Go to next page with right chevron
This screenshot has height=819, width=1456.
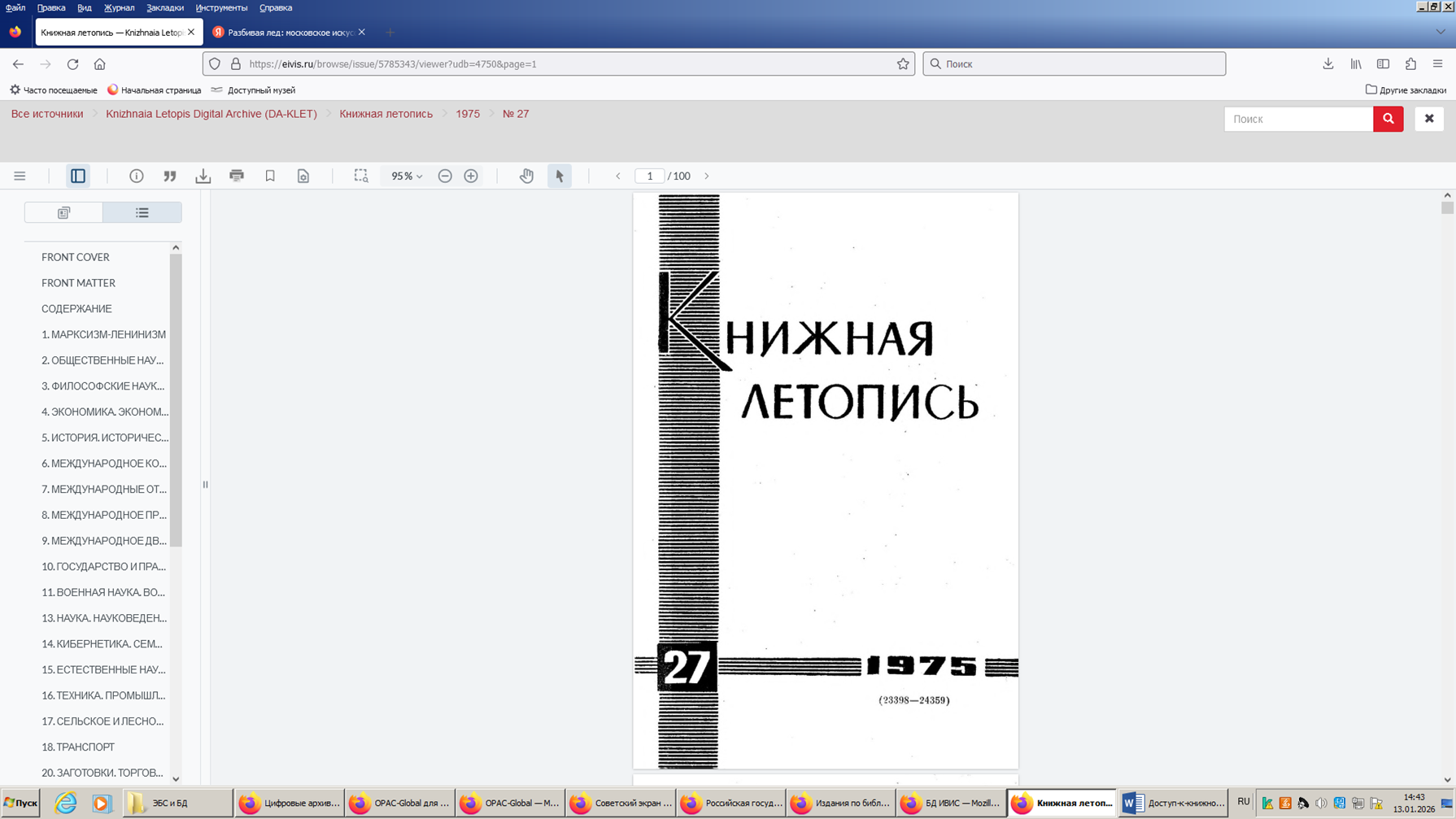pyautogui.click(x=707, y=176)
